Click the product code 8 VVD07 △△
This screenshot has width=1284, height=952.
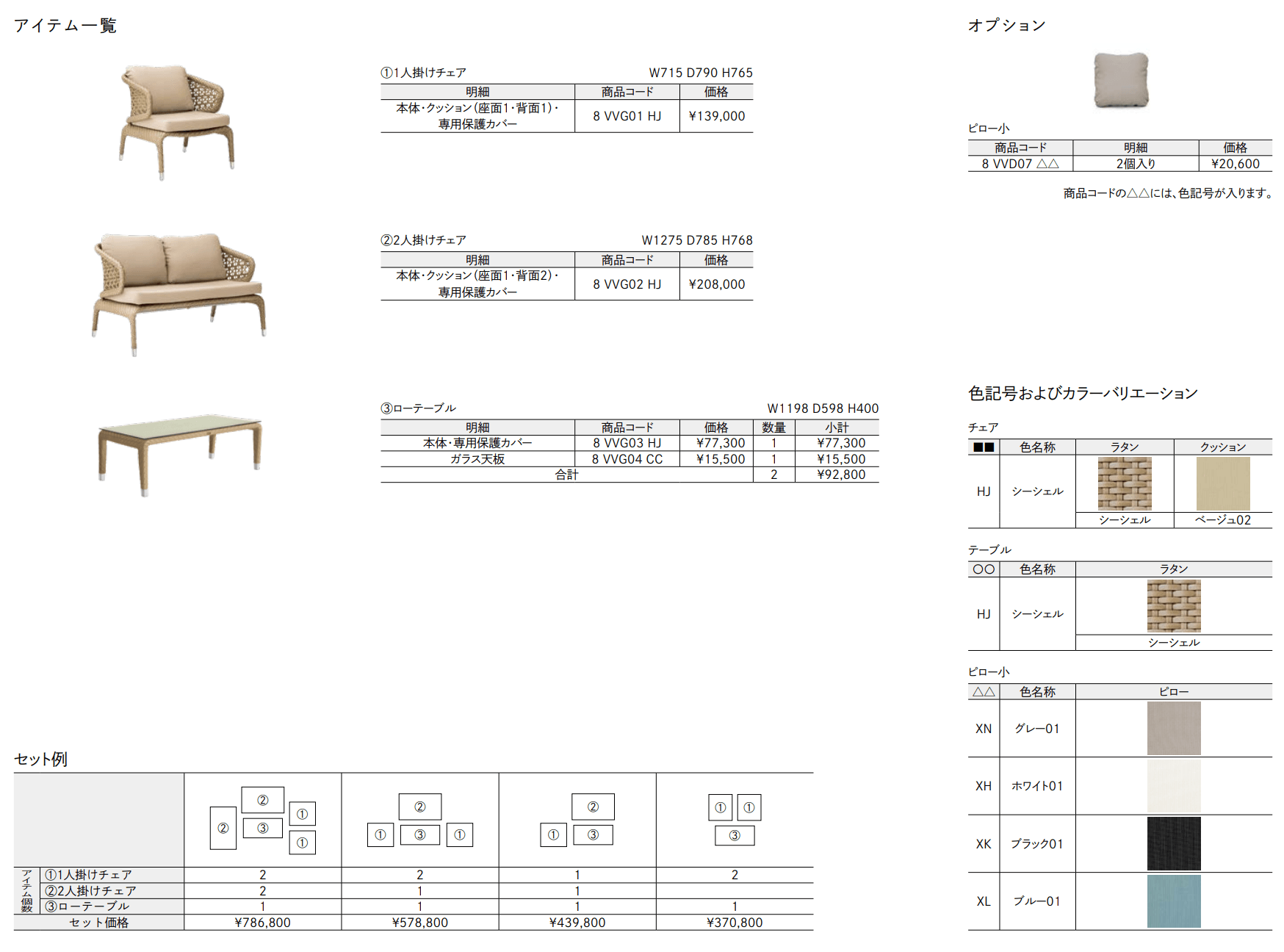point(1020,163)
